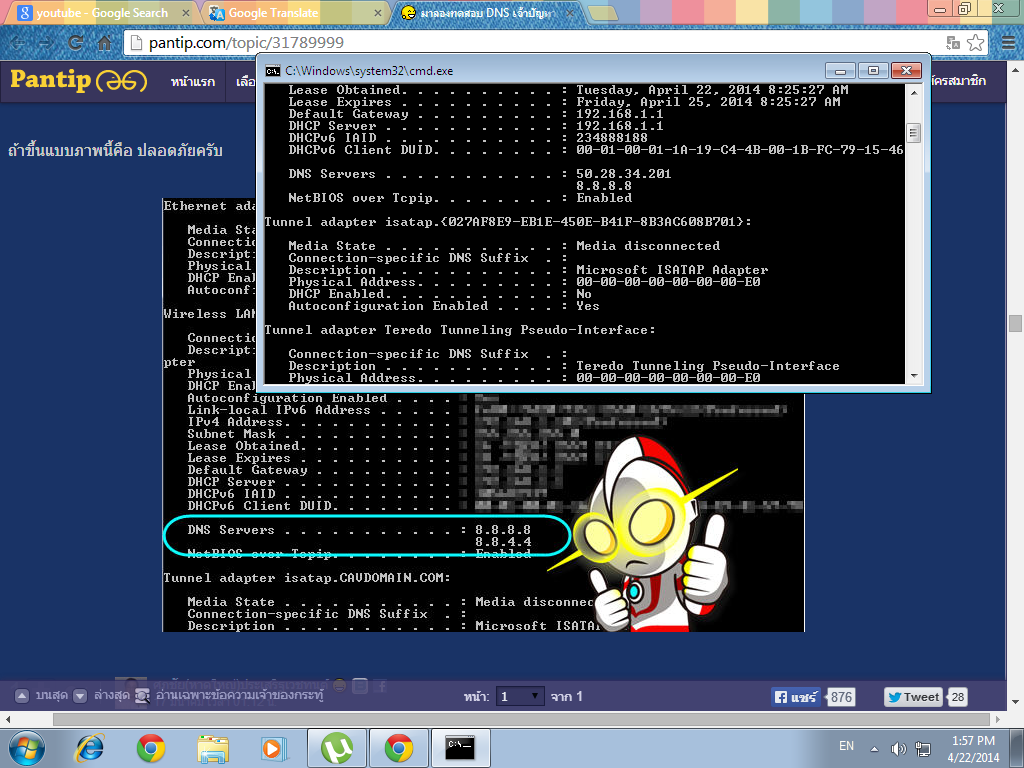Click the Thai text ถ้าขึ้นแบบภาพนี้คือ ปลอดภัยครับ
The height and width of the screenshot is (768, 1024).
pyautogui.click(x=115, y=150)
